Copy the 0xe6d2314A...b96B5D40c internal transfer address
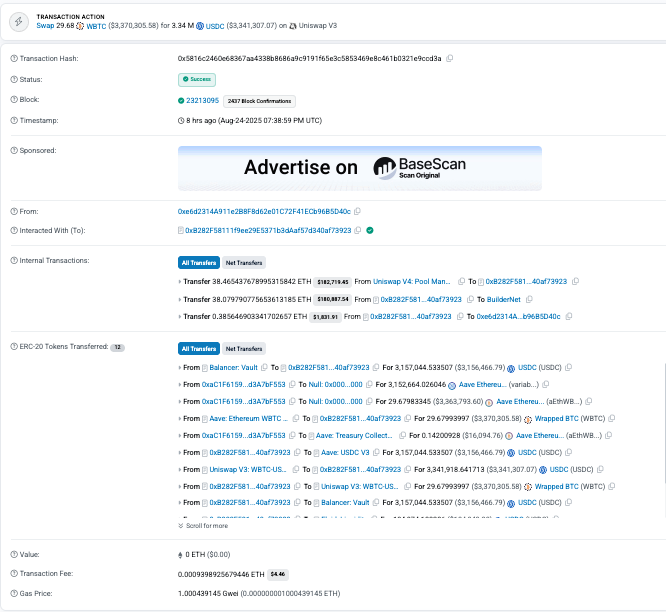The height and width of the screenshot is (612, 666). pyautogui.click(x=569, y=316)
